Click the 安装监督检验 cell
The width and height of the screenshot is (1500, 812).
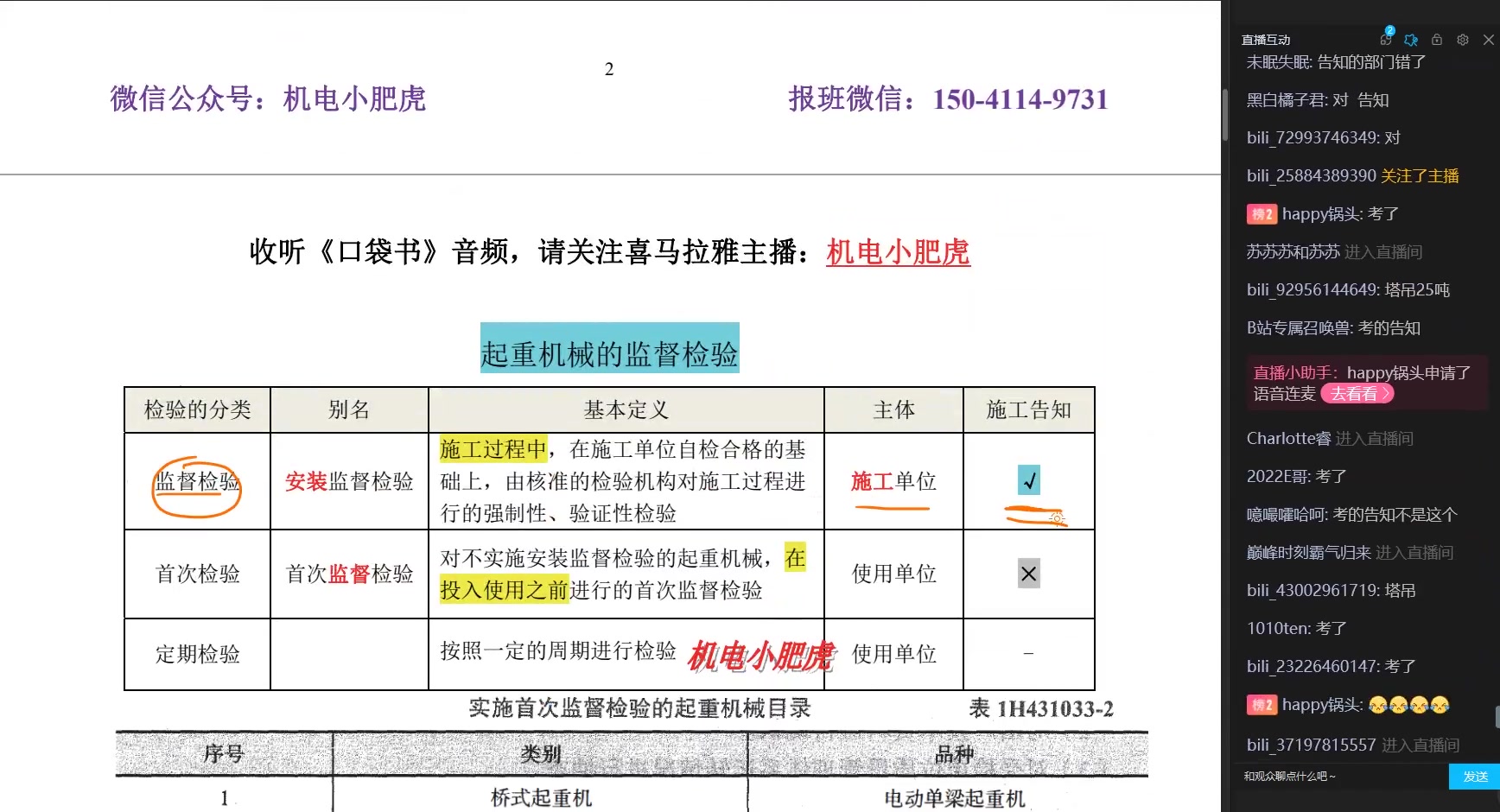click(x=349, y=482)
